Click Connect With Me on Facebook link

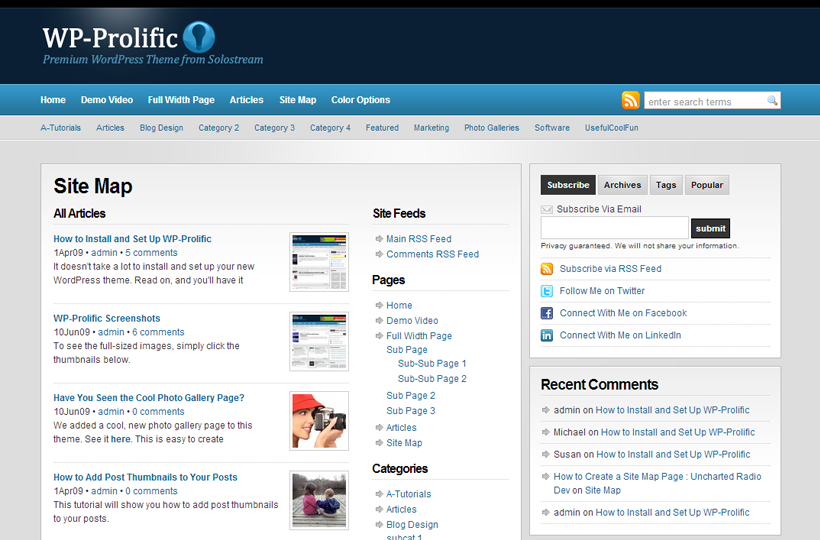point(623,313)
